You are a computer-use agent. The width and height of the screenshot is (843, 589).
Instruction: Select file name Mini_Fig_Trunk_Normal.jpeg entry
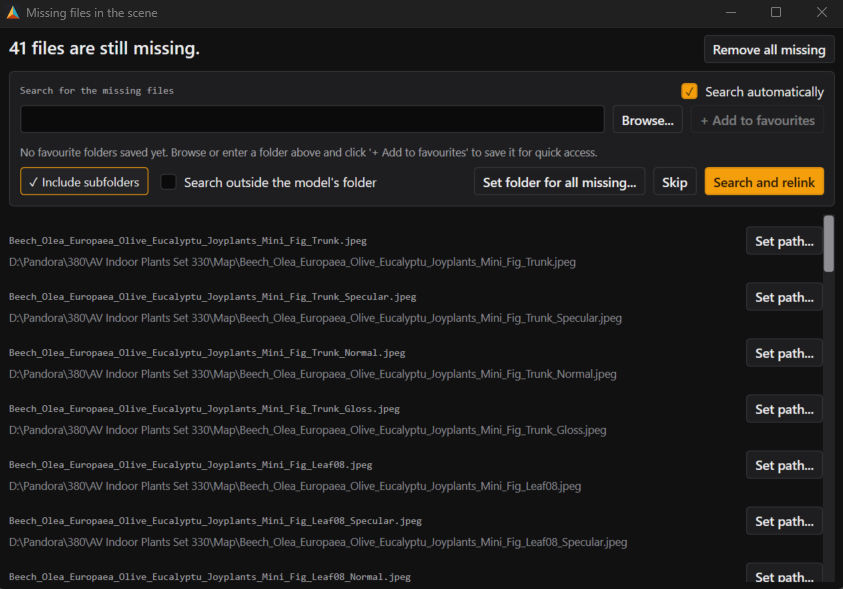click(207, 353)
